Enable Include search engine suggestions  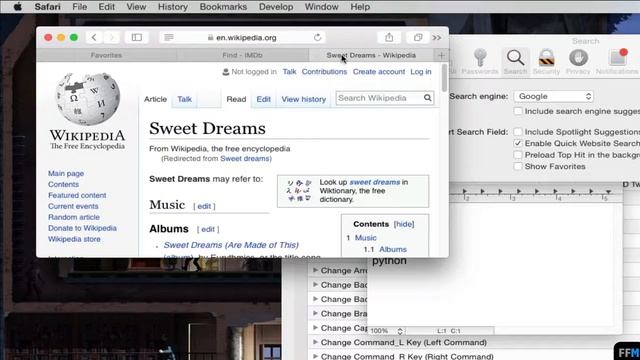[518, 111]
